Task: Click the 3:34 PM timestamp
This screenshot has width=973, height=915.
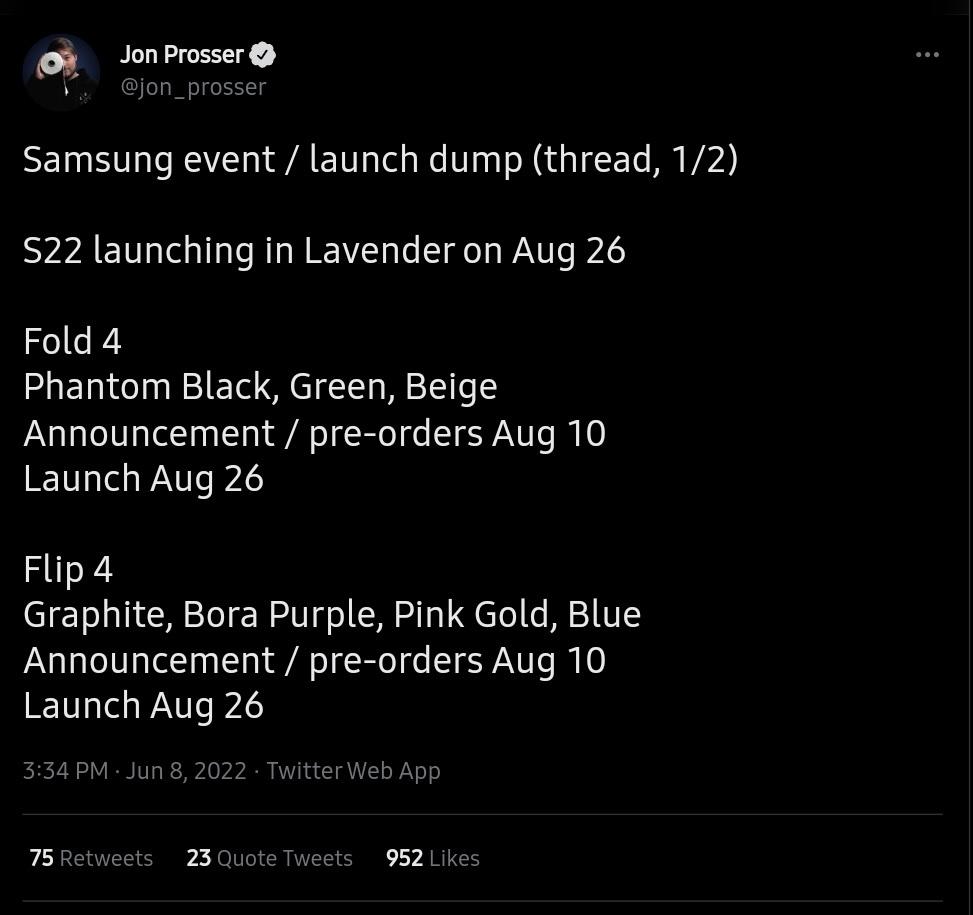Action: point(65,771)
